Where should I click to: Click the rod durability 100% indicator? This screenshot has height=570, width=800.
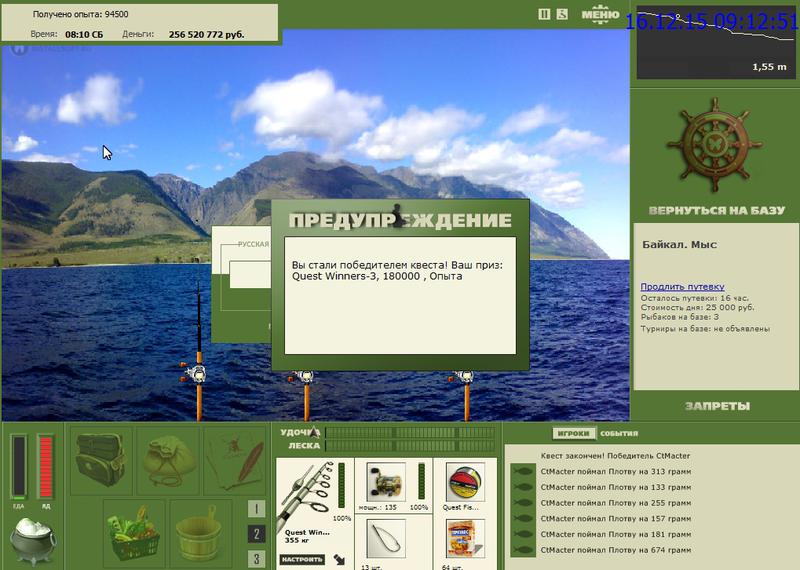pos(341,518)
